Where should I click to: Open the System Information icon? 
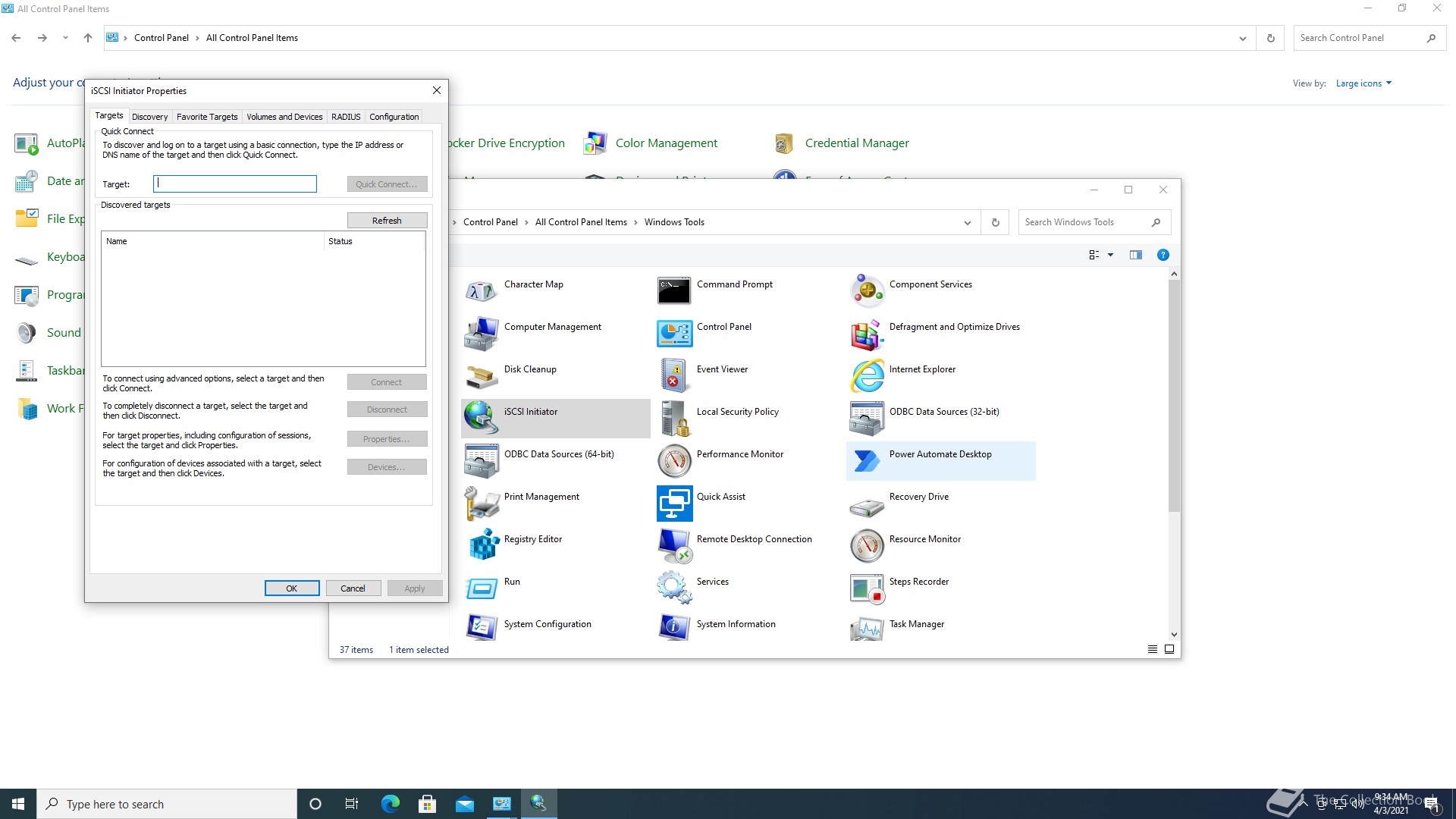tap(673, 627)
